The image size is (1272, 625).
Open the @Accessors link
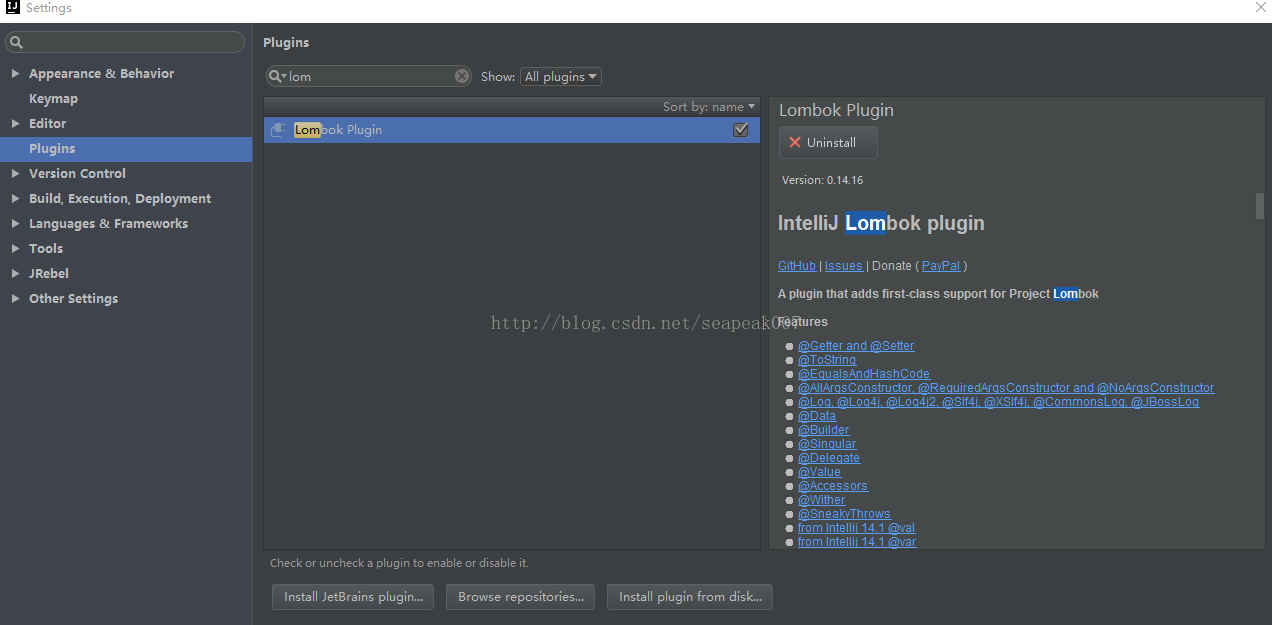point(833,486)
